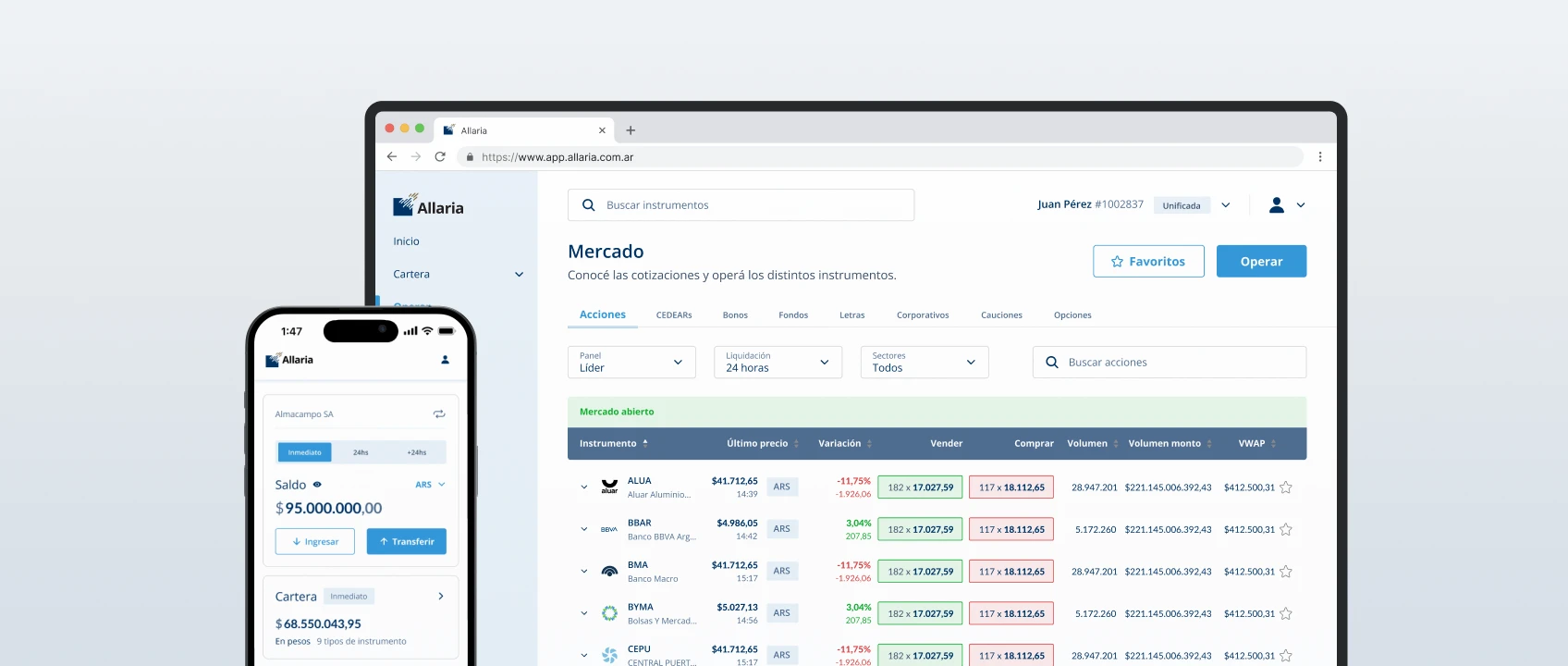Toggle Saldo visibility eye on phone
1568x666 pixels.
317,485
